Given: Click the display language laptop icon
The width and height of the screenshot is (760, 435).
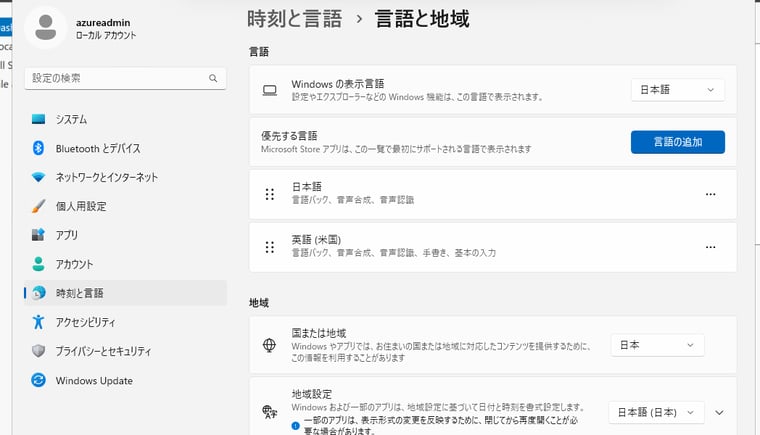Looking at the screenshot, I should coord(270,90).
